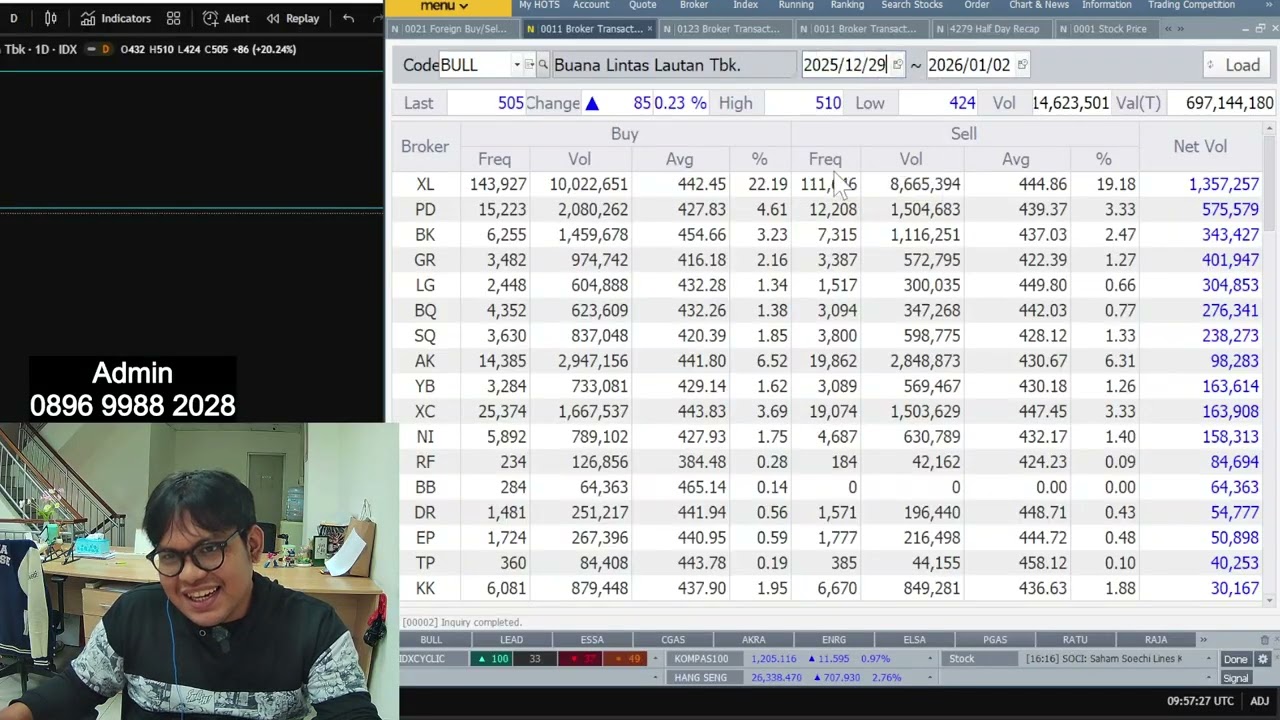The width and height of the screenshot is (1280, 720).
Task: Expand the Code BULL dropdown arrow
Action: [517, 65]
